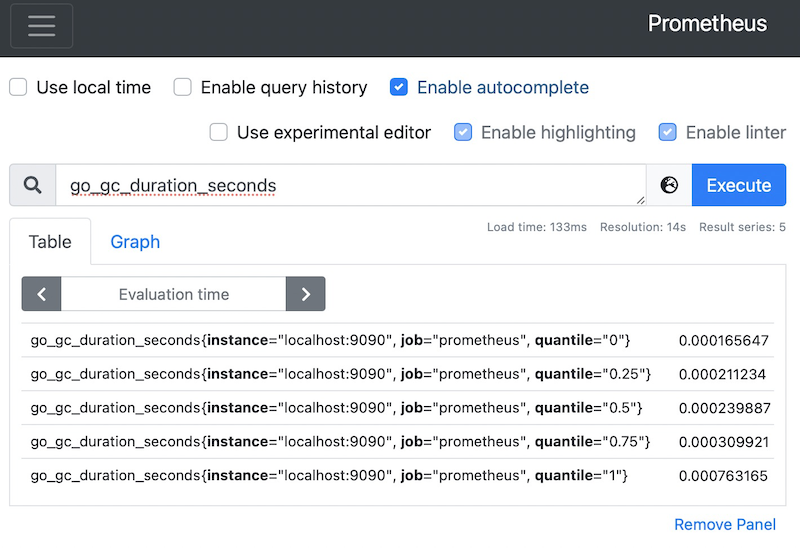Open the metrics explorer globe icon
Image resolution: width=800 pixels, height=548 pixels.
click(x=669, y=185)
